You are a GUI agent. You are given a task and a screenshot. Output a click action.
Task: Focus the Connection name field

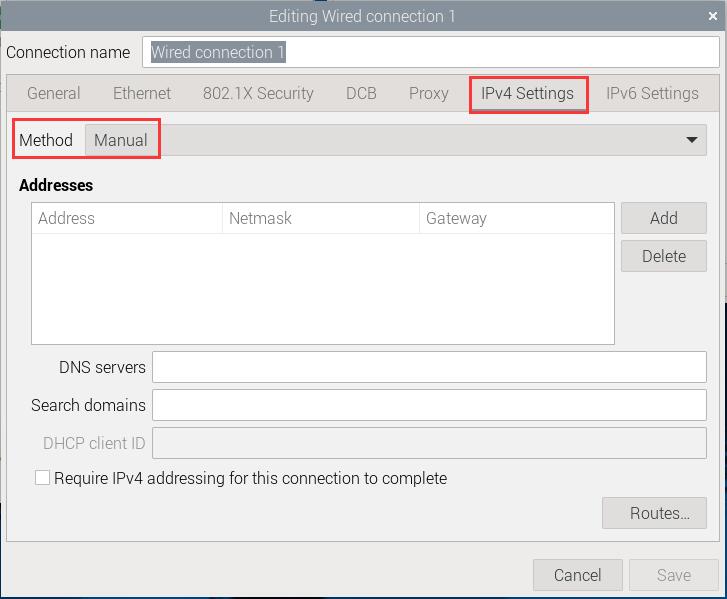coord(431,52)
